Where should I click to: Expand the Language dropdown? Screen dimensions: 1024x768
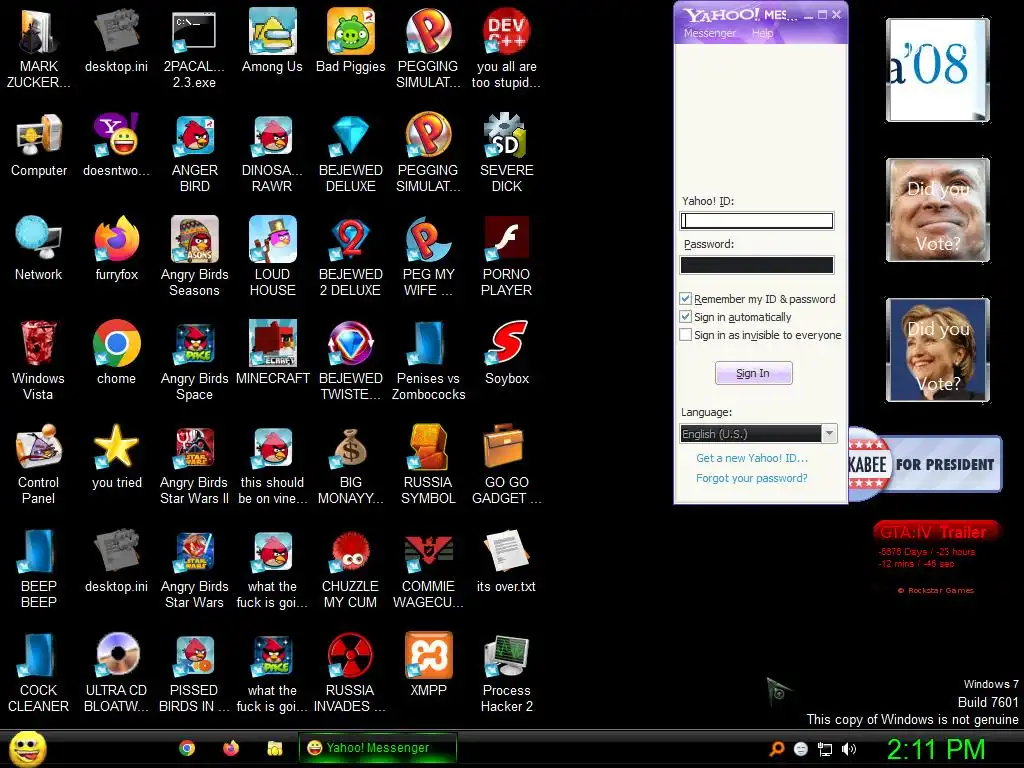point(829,434)
